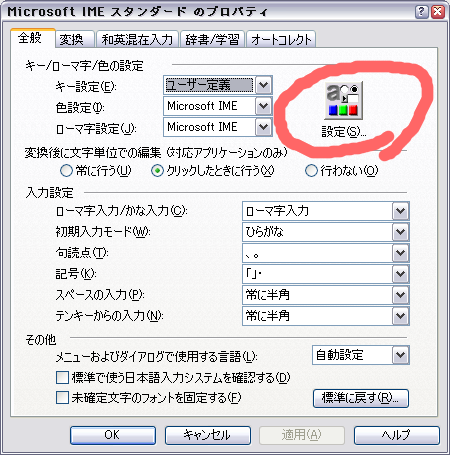Image resolution: width=450 pixels, height=455 pixels.
Task: Click the 記号(K): label
Action: point(76,274)
